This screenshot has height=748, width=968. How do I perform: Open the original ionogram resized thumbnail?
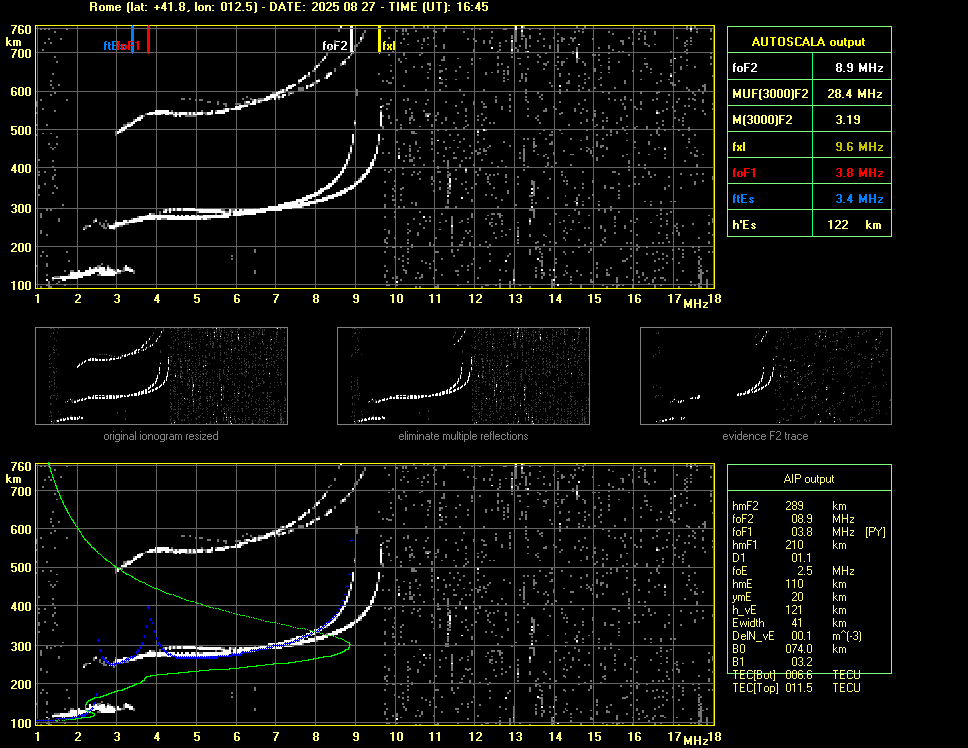(161, 376)
